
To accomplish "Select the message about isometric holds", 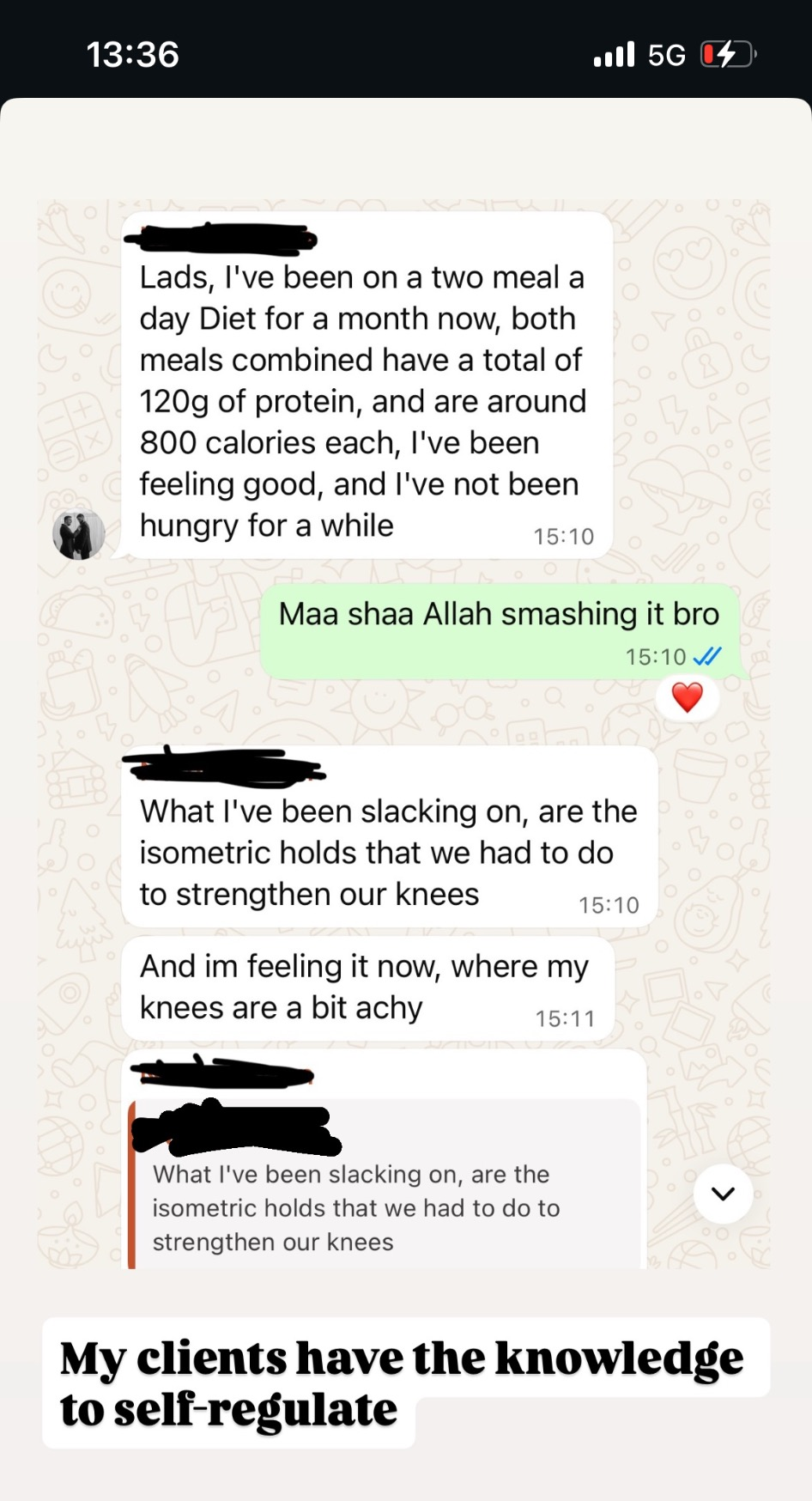I will (386, 852).
